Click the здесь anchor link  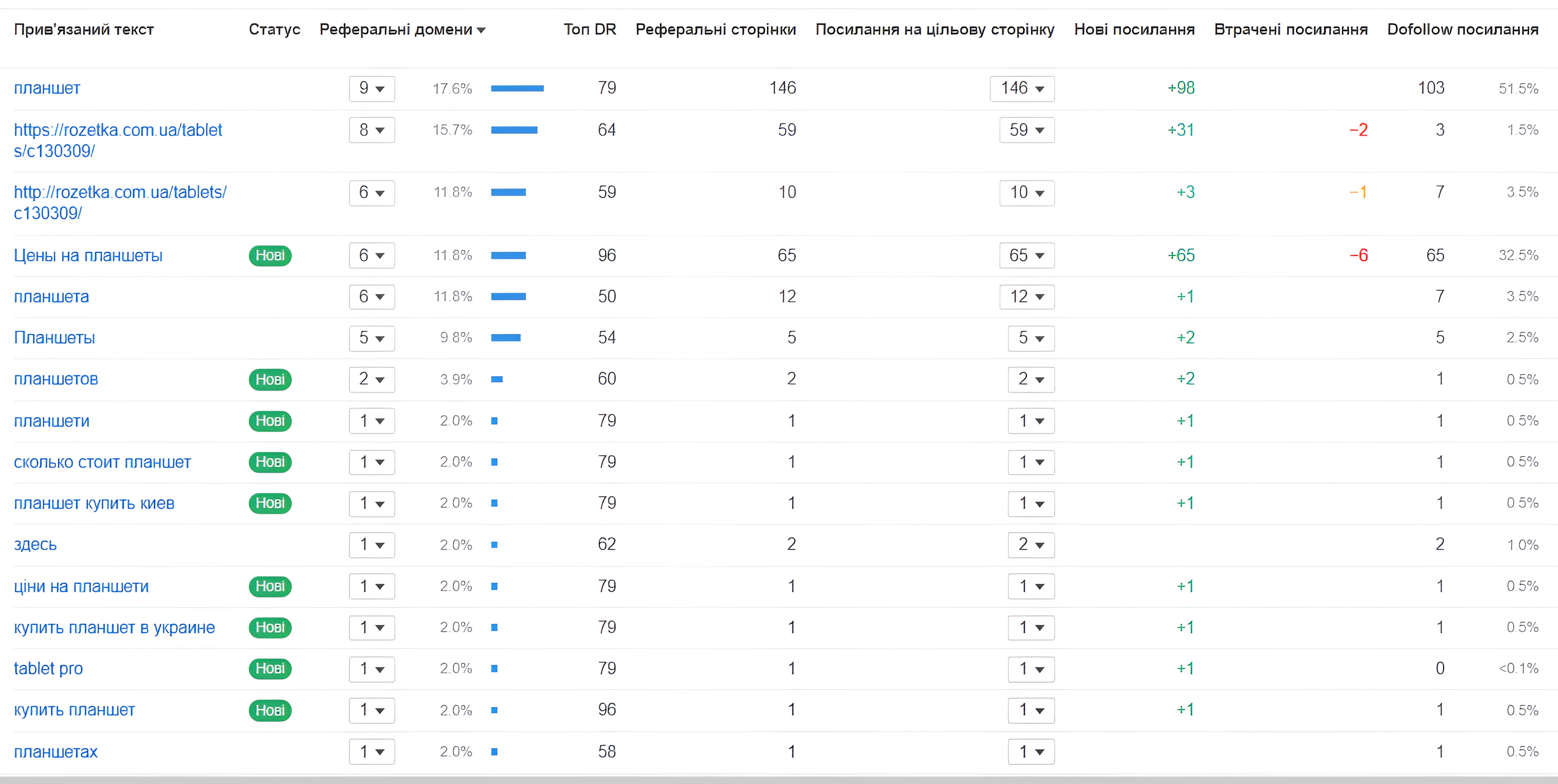[x=36, y=545]
